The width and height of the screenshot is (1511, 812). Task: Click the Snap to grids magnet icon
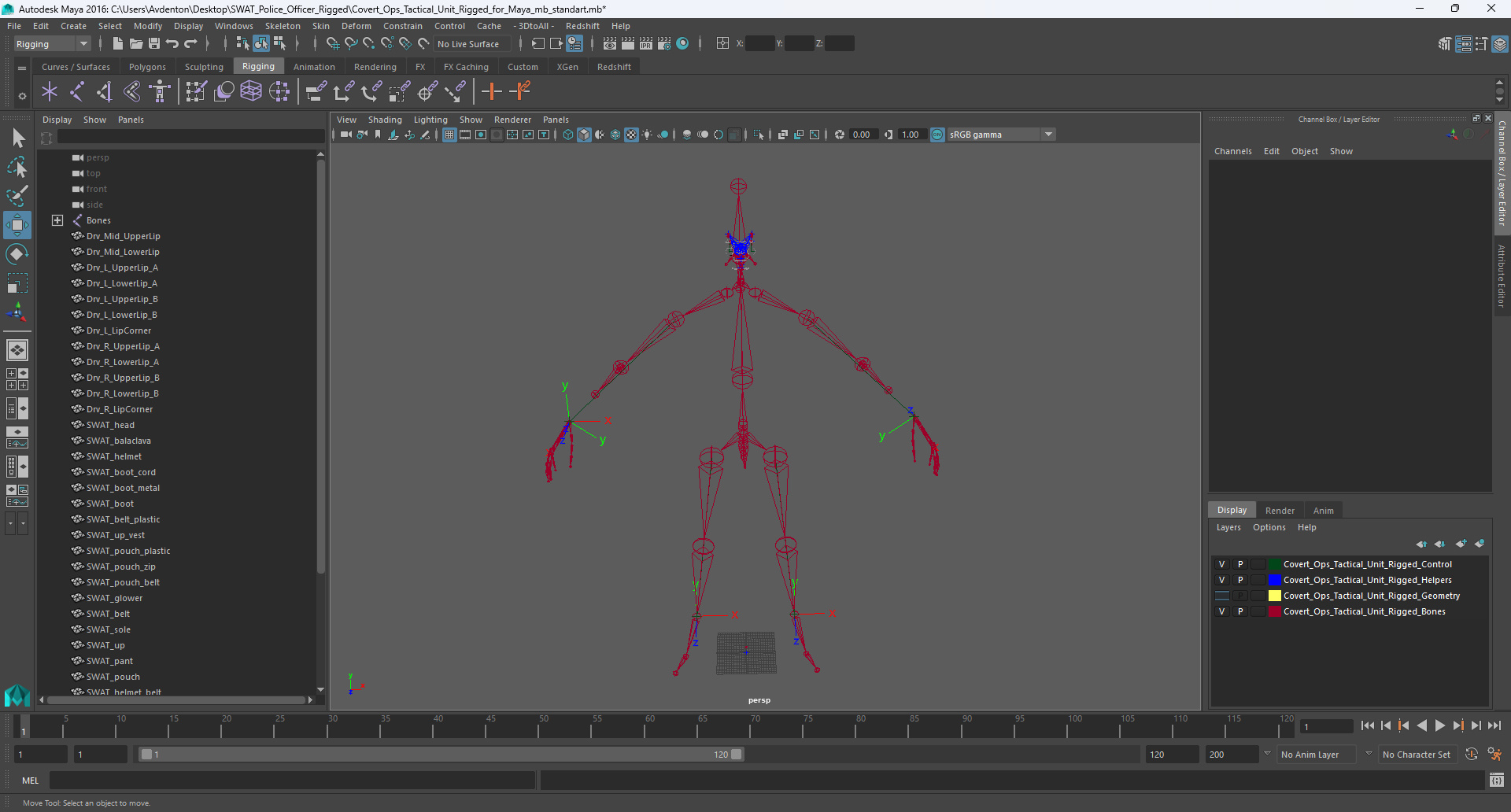pyautogui.click(x=333, y=44)
